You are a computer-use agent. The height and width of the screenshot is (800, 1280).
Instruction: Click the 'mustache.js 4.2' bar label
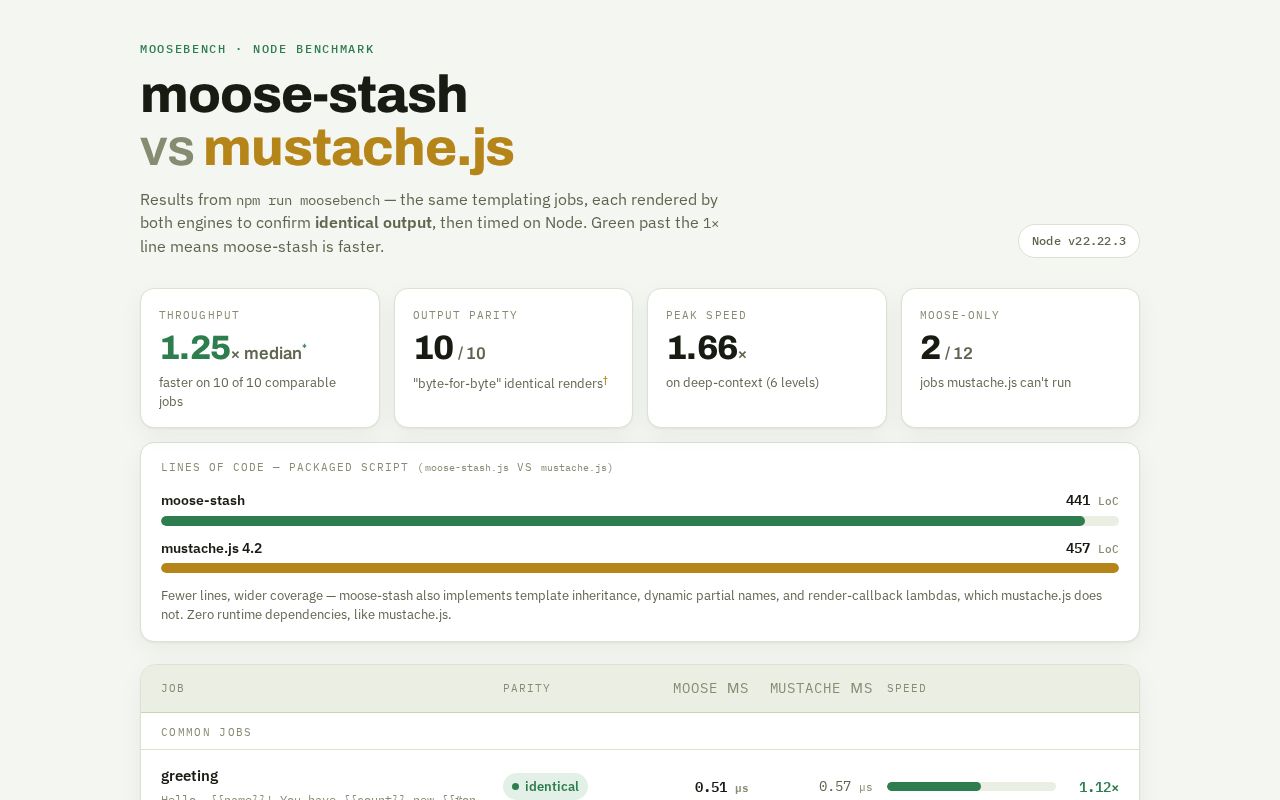point(211,548)
